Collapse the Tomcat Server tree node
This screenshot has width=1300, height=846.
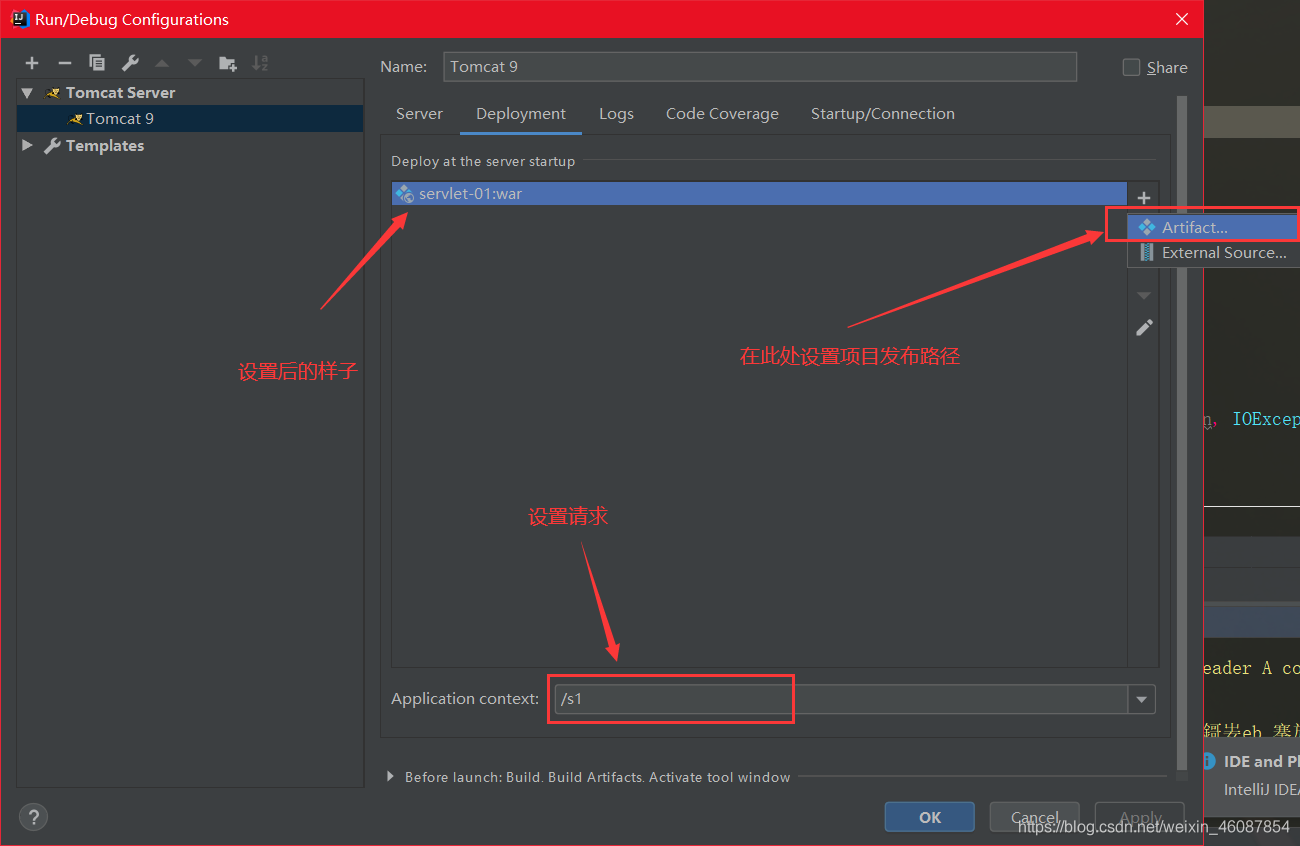pos(28,92)
